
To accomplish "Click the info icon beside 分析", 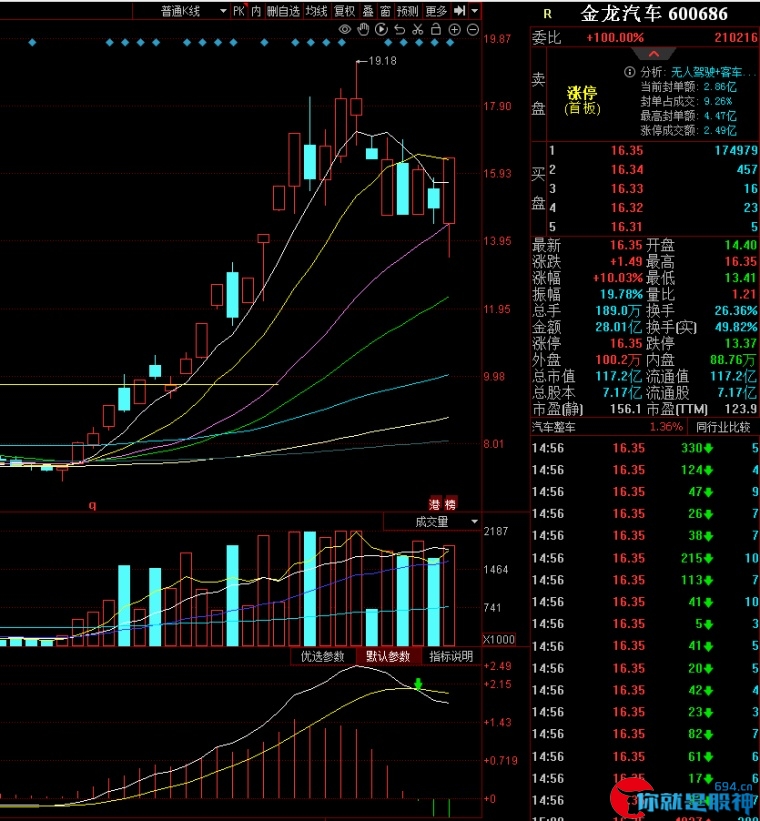I will click(630, 72).
